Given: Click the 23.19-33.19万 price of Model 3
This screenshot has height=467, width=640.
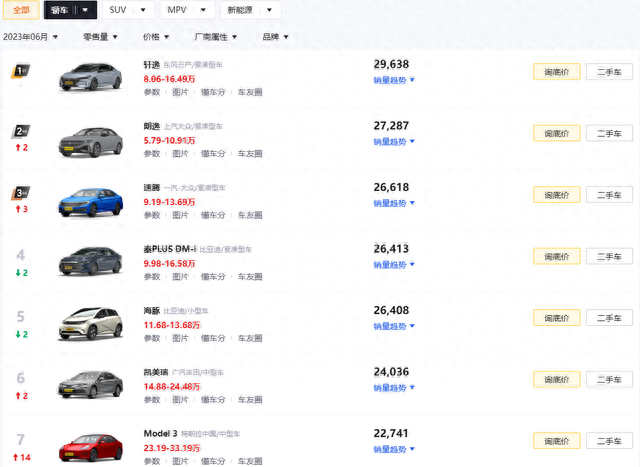Looking at the screenshot, I should click(172, 448).
